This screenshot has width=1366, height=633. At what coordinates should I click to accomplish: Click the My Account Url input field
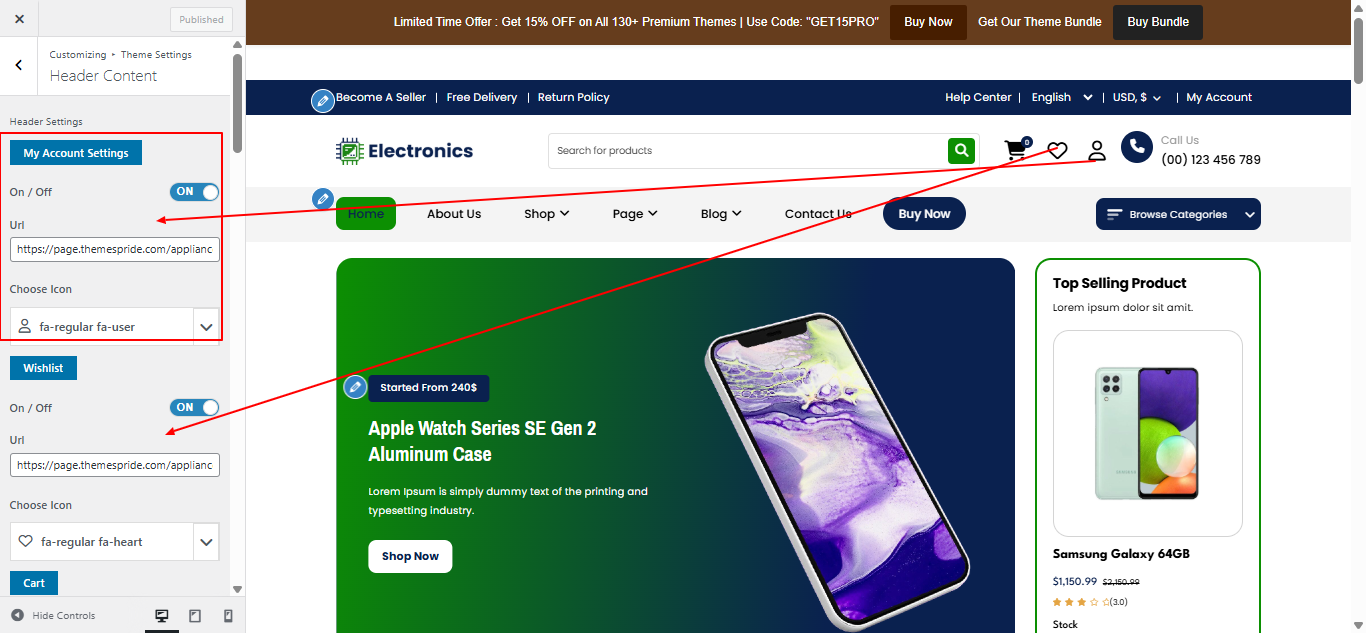click(115, 249)
